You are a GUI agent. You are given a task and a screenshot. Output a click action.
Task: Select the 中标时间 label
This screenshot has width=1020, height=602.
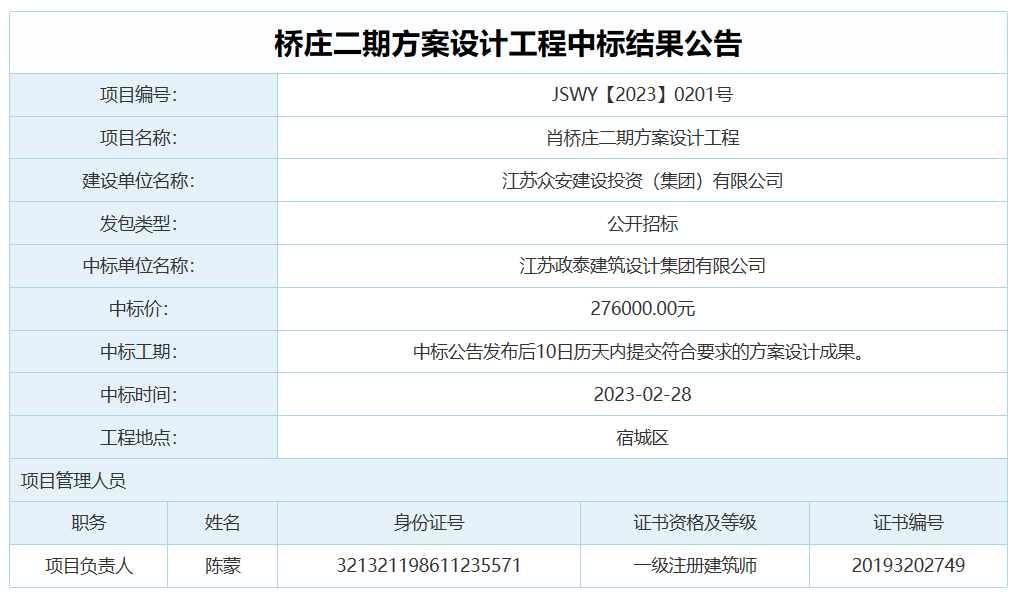[138, 395]
